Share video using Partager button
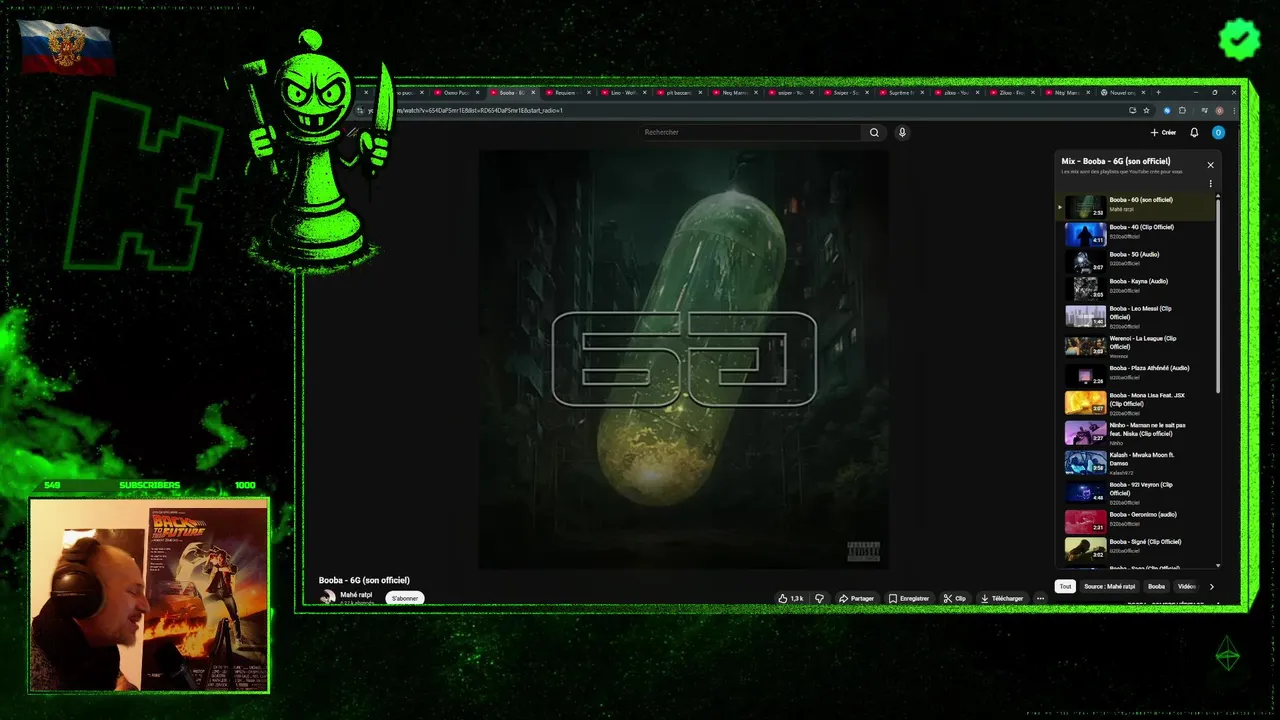The image size is (1280, 720). (x=856, y=598)
